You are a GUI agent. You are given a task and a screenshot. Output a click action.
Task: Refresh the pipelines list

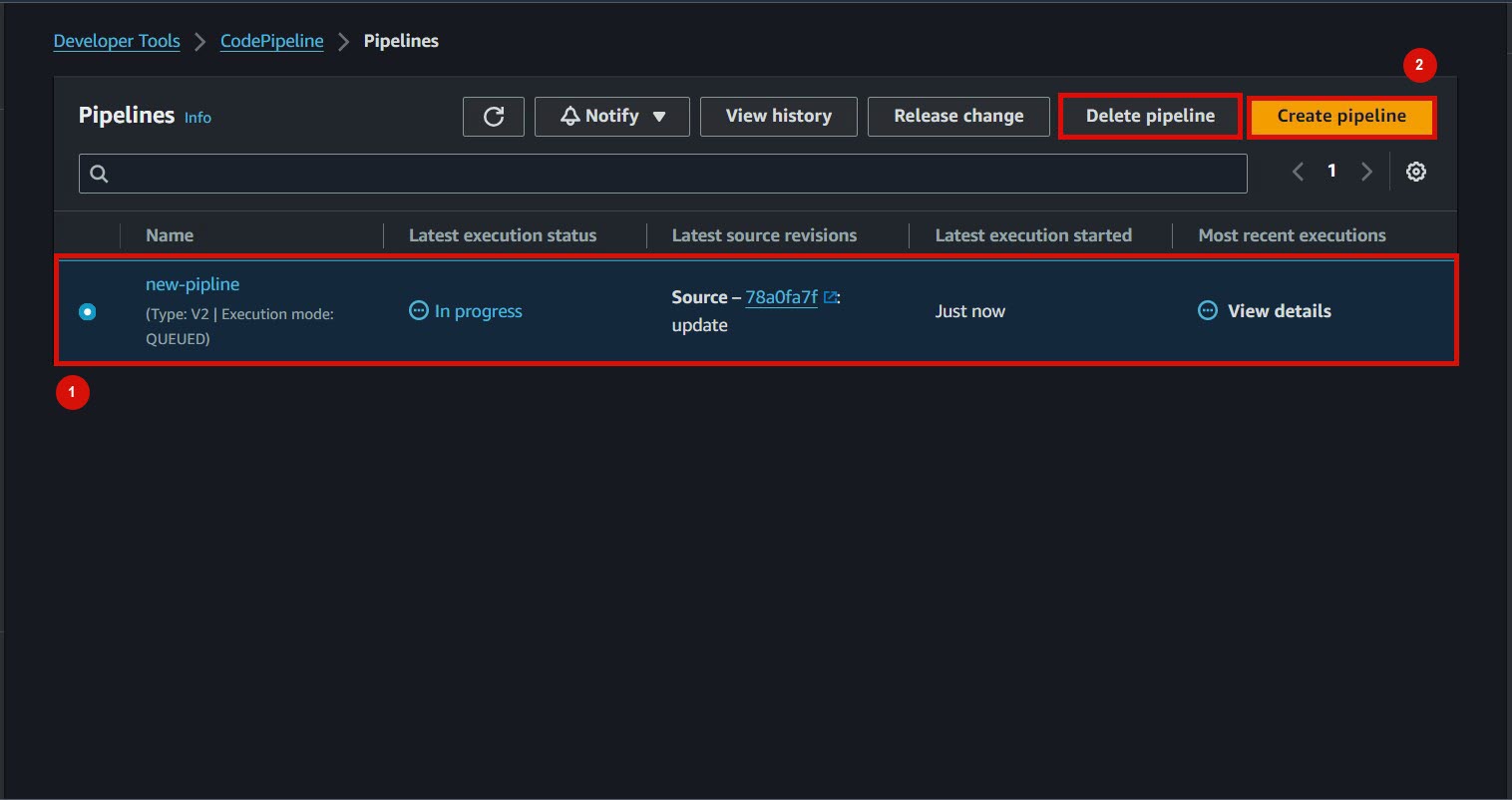point(493,117)
